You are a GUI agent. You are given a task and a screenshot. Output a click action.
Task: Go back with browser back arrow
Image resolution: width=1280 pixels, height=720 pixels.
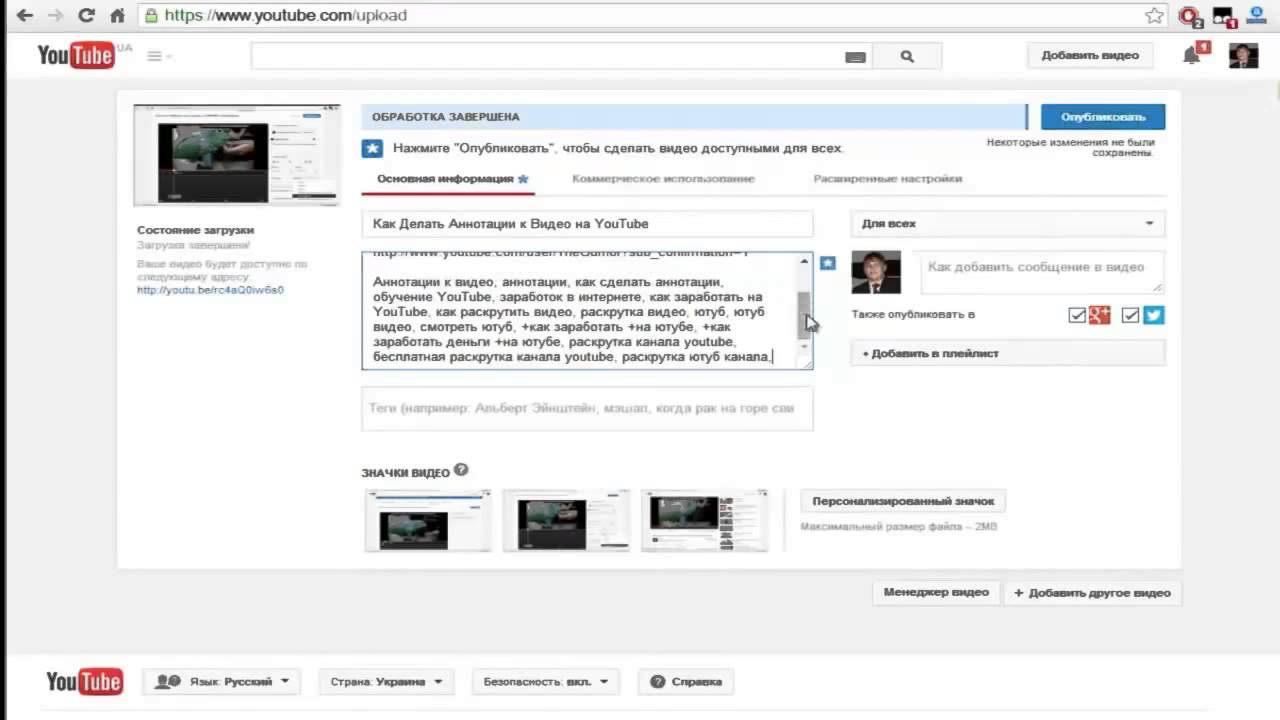[x=24, y=15]
